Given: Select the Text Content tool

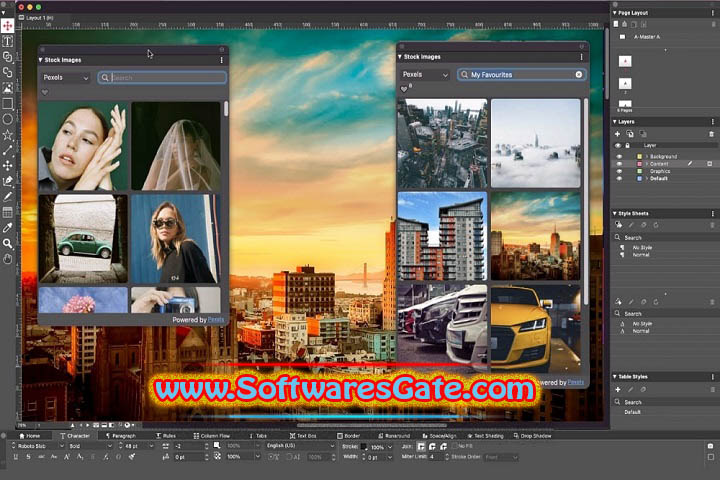Looking at the screenshot, I should point(7,41).
